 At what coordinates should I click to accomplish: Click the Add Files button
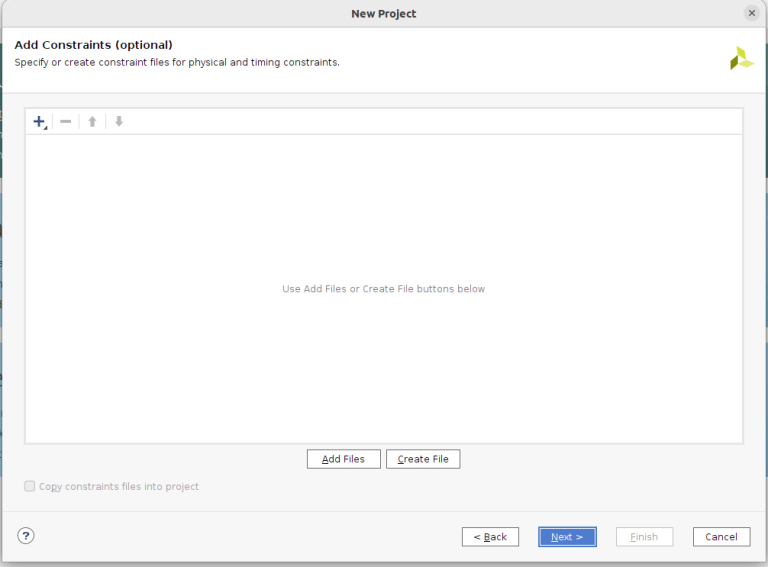(343, 459)
